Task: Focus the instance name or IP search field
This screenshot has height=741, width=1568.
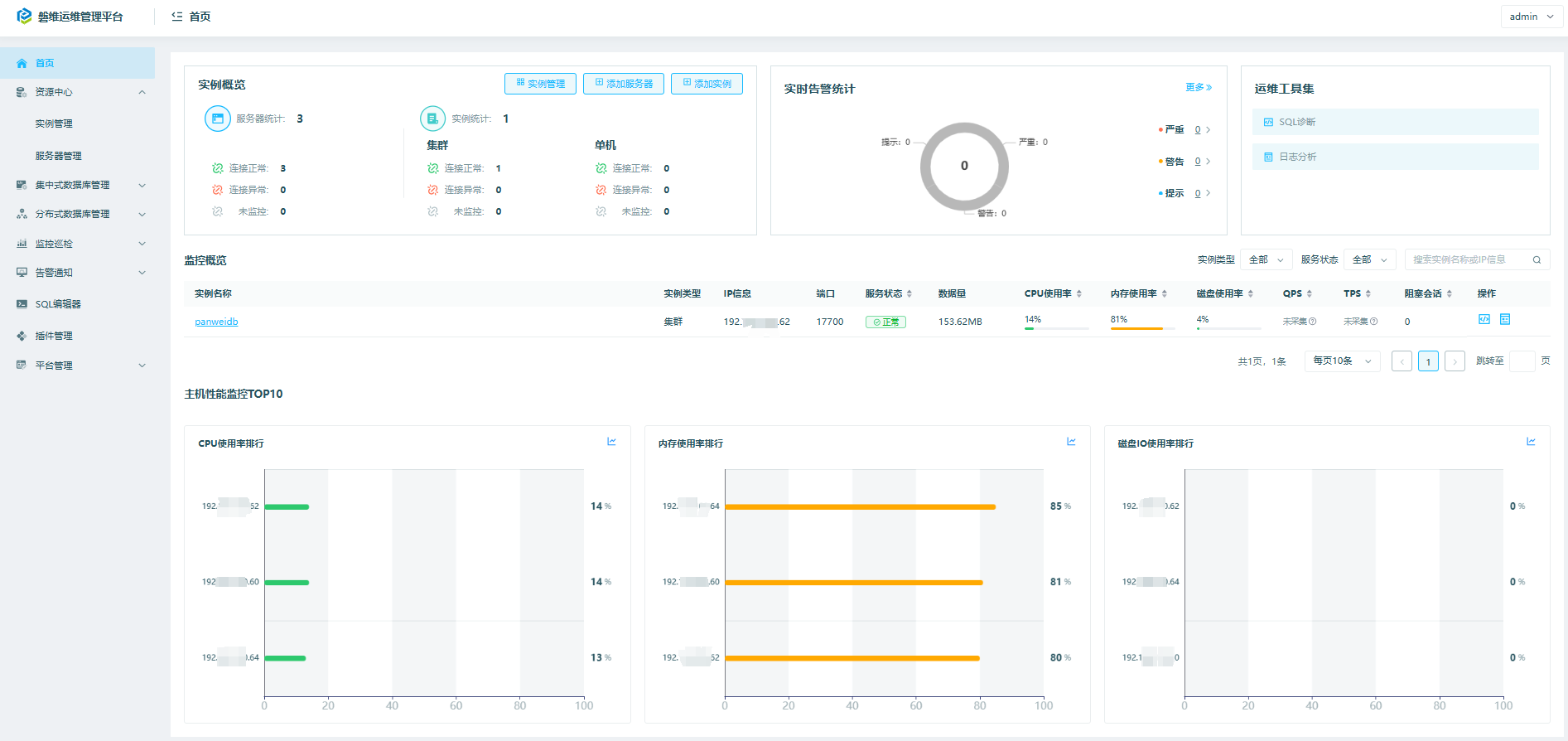Action: (x=1468, y=259)
